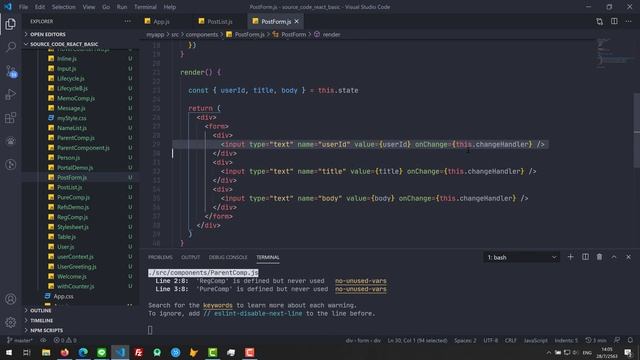Open File Explorer from taskbar
This screenshot has width=640, height=360.
tap(46, 353)
